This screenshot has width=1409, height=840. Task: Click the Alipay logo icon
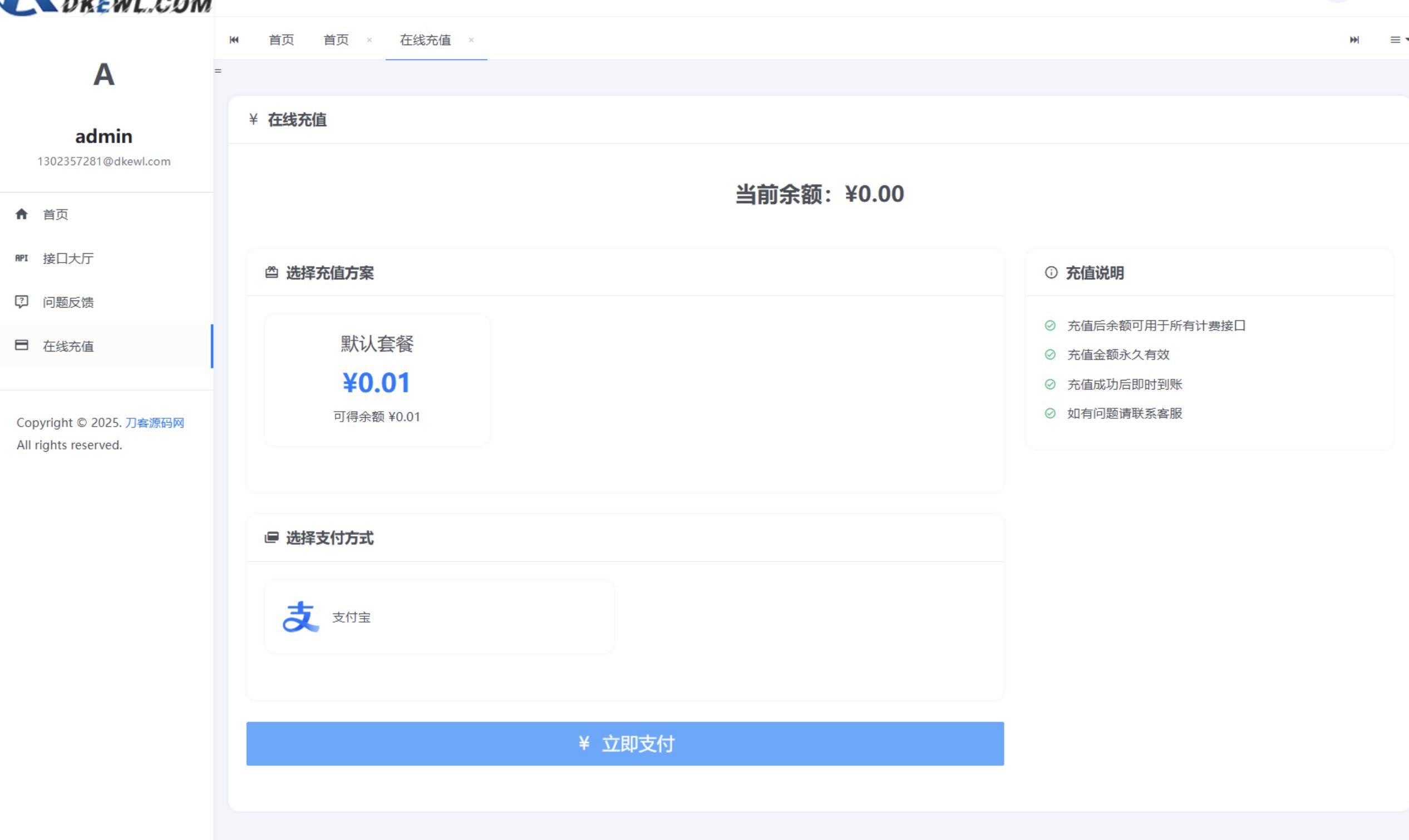click(x=300, y=616)
